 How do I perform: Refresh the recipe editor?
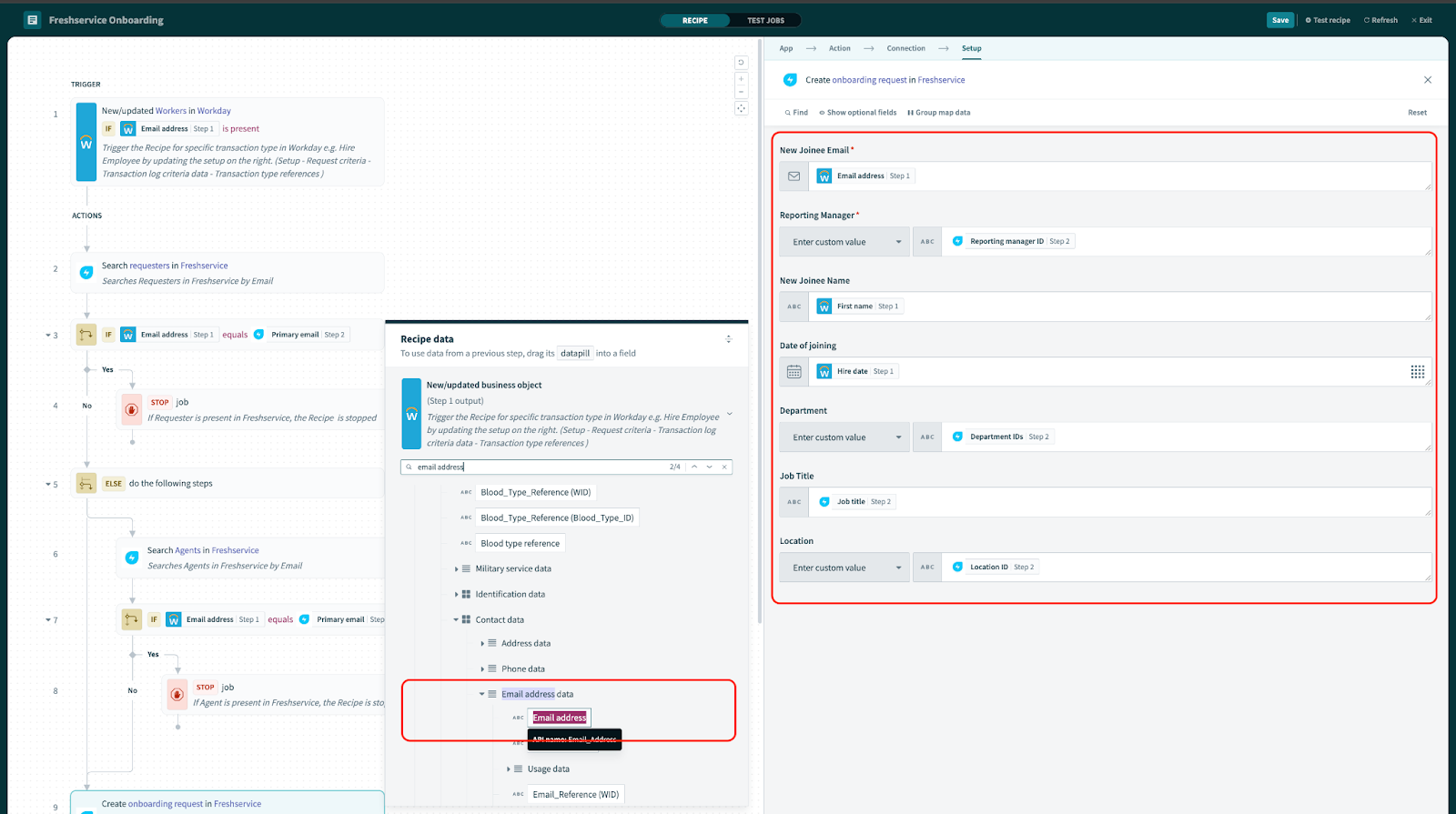coord(1380,20)
